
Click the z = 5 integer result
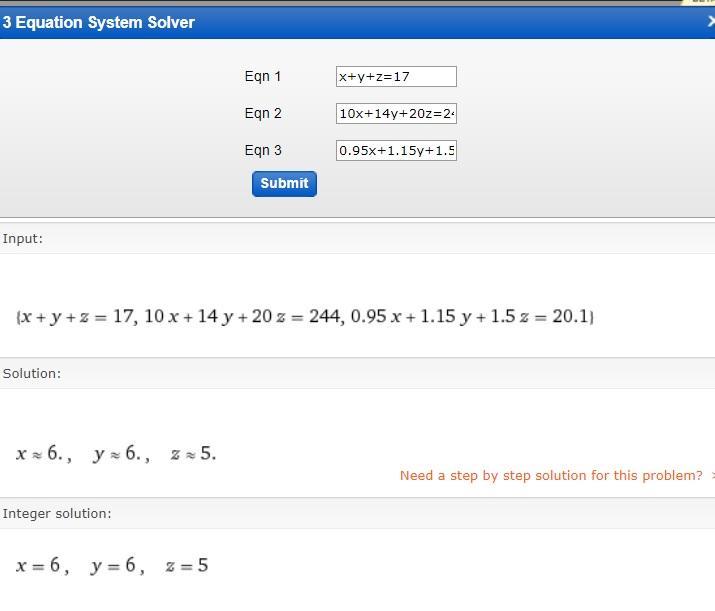tap(187, 566)
